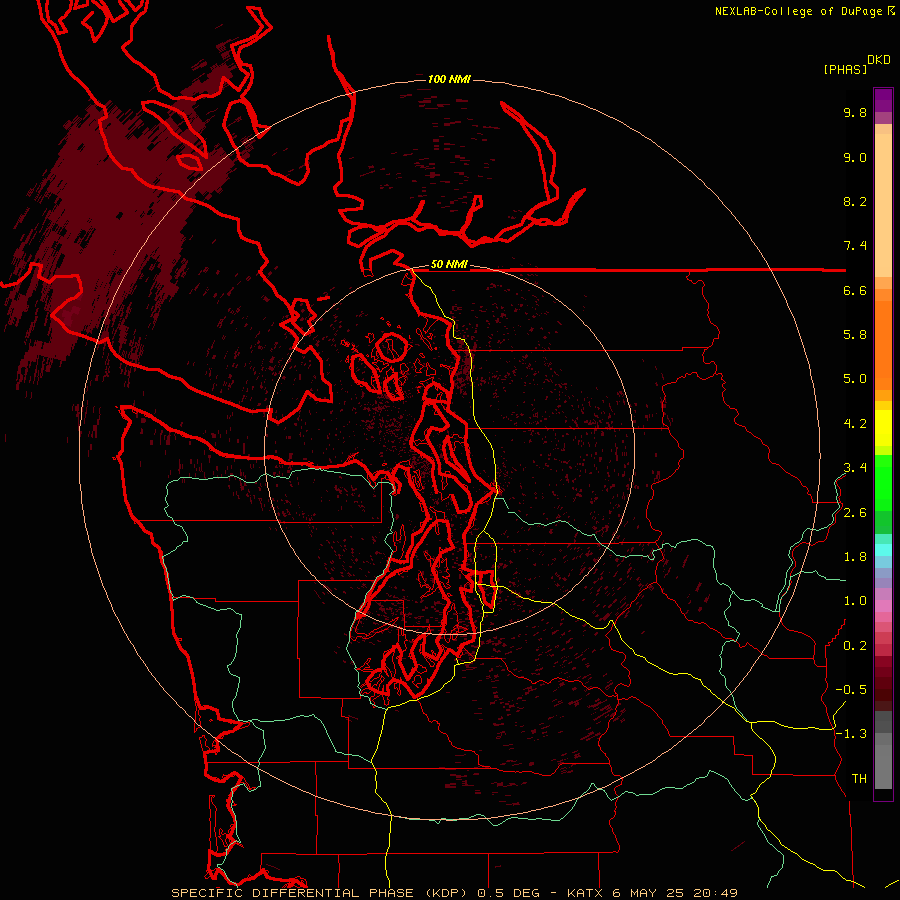
Task: Click the 0.2 value on the legend
Action: point(855,646)
